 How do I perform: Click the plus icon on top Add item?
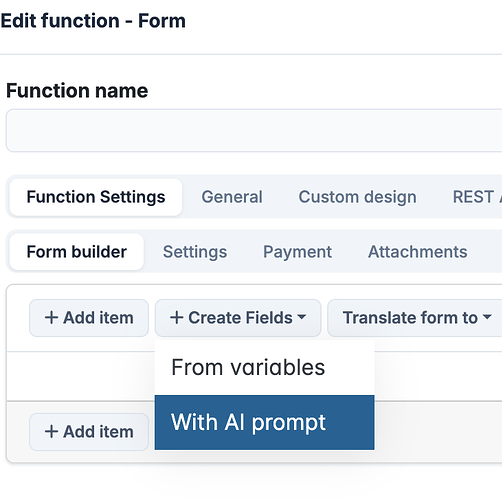(x=51, y=318)
